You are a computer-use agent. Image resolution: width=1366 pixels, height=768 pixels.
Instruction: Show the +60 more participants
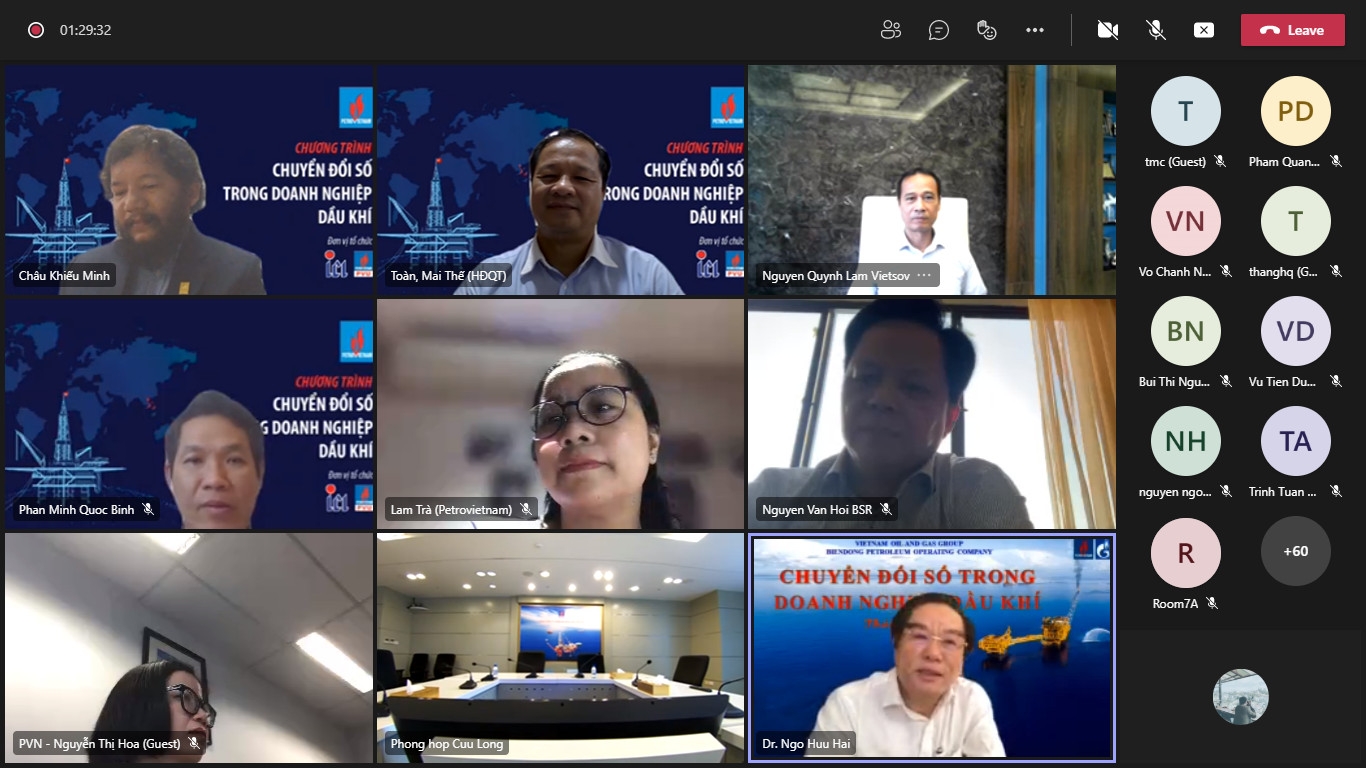click(x=1296, y=551)
